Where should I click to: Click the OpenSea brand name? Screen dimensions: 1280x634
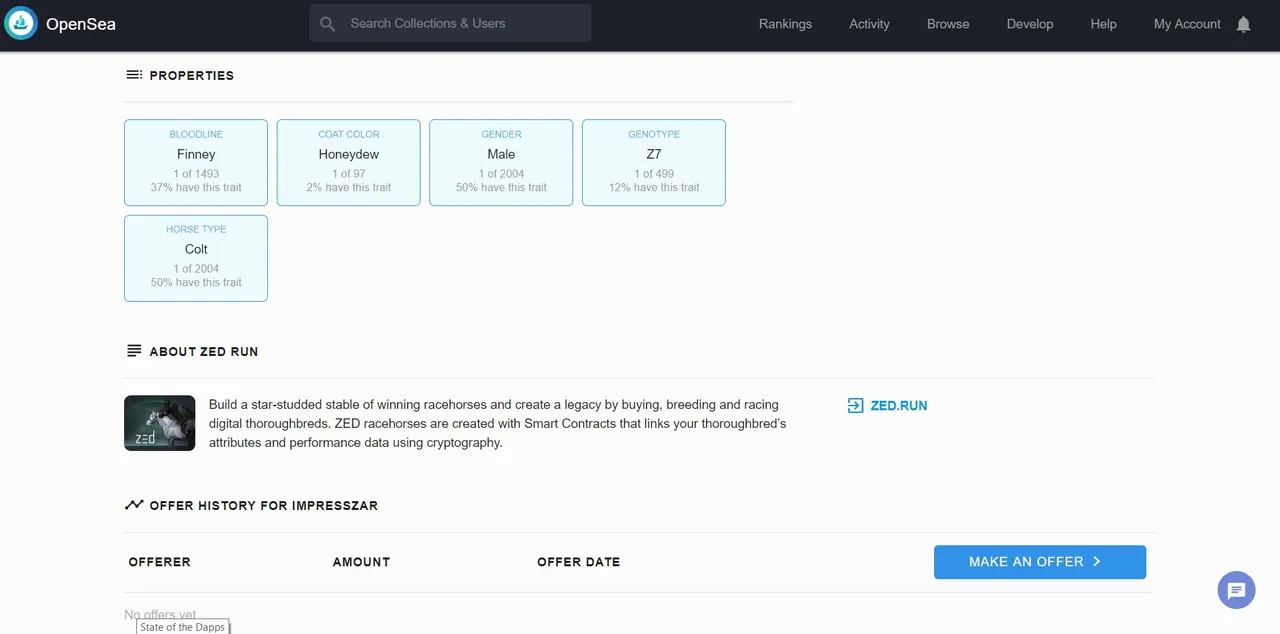pyautogui.click(x=81, y=24)
